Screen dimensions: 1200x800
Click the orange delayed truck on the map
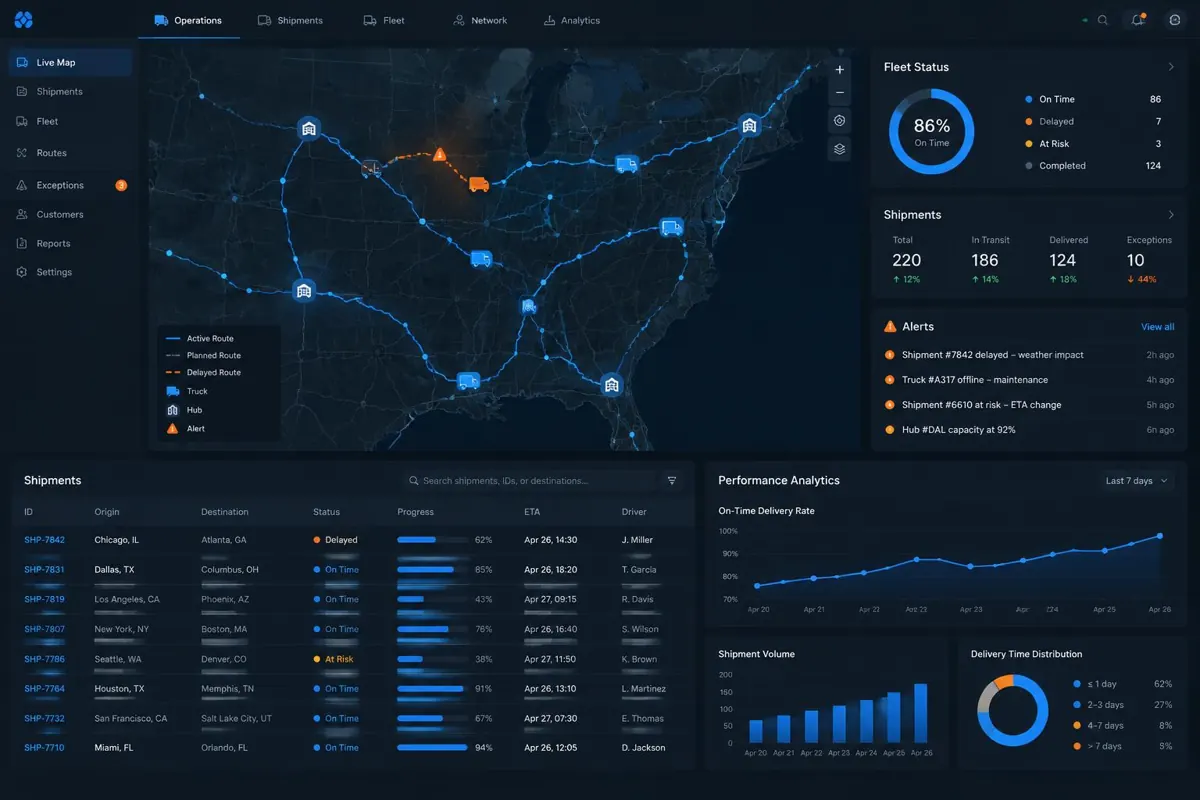[x=479, y=184]
